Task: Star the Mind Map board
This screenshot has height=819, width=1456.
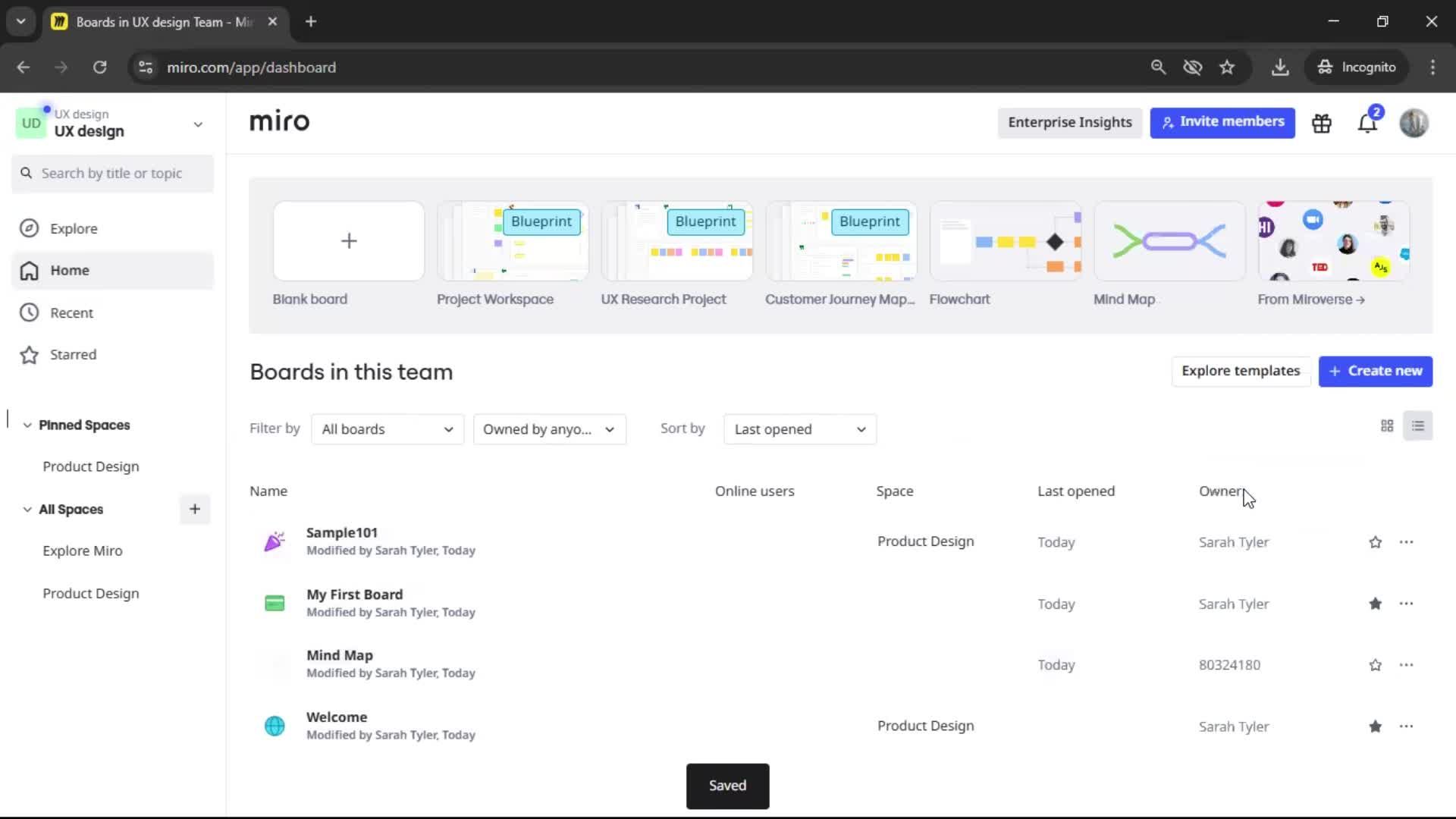Action: pyautogui.click(x=1375, y=665)
